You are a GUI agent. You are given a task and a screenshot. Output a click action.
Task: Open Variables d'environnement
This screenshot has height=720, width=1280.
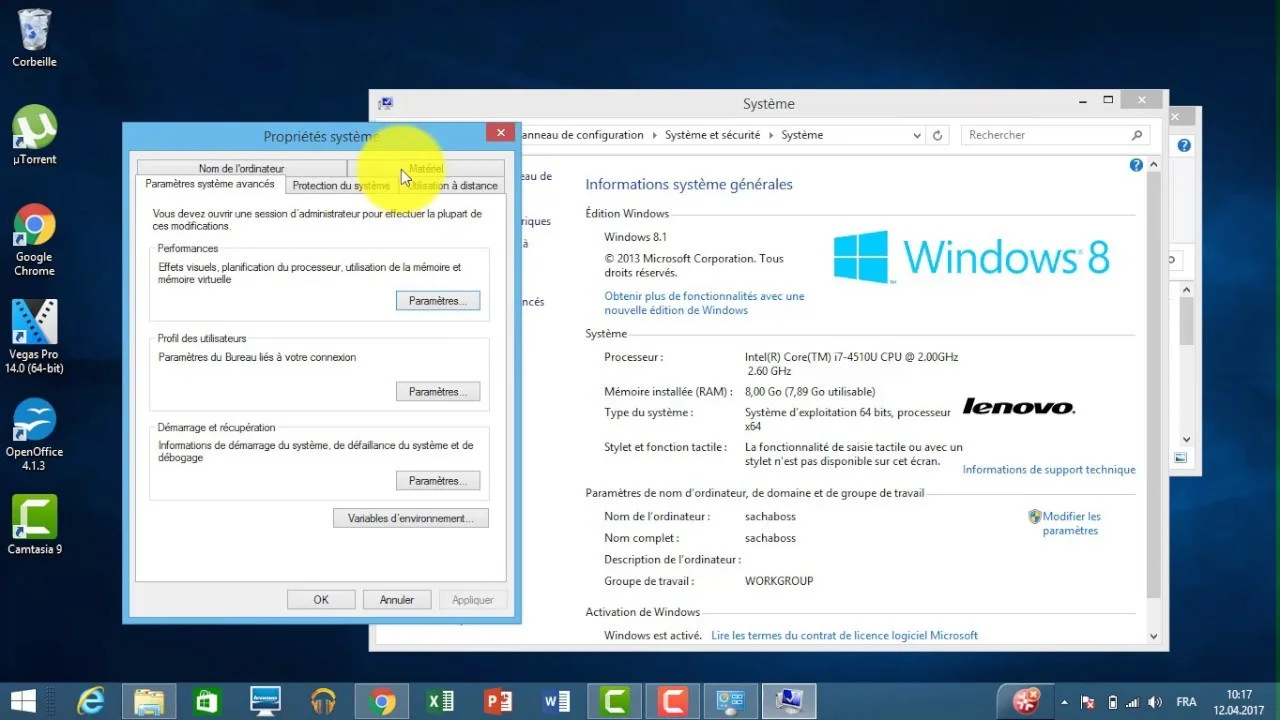pyautogui.click(x=410, y=518)
